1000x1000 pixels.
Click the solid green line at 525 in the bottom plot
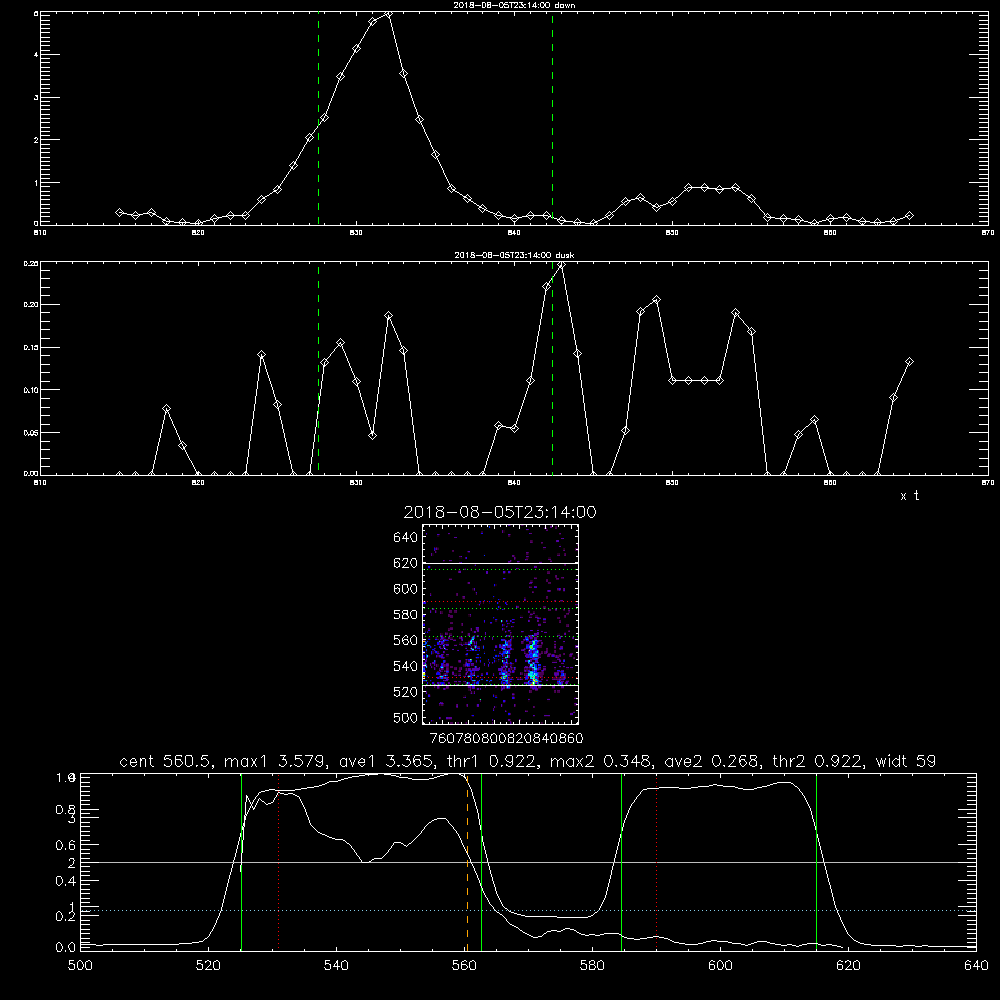tap(241, 862)
